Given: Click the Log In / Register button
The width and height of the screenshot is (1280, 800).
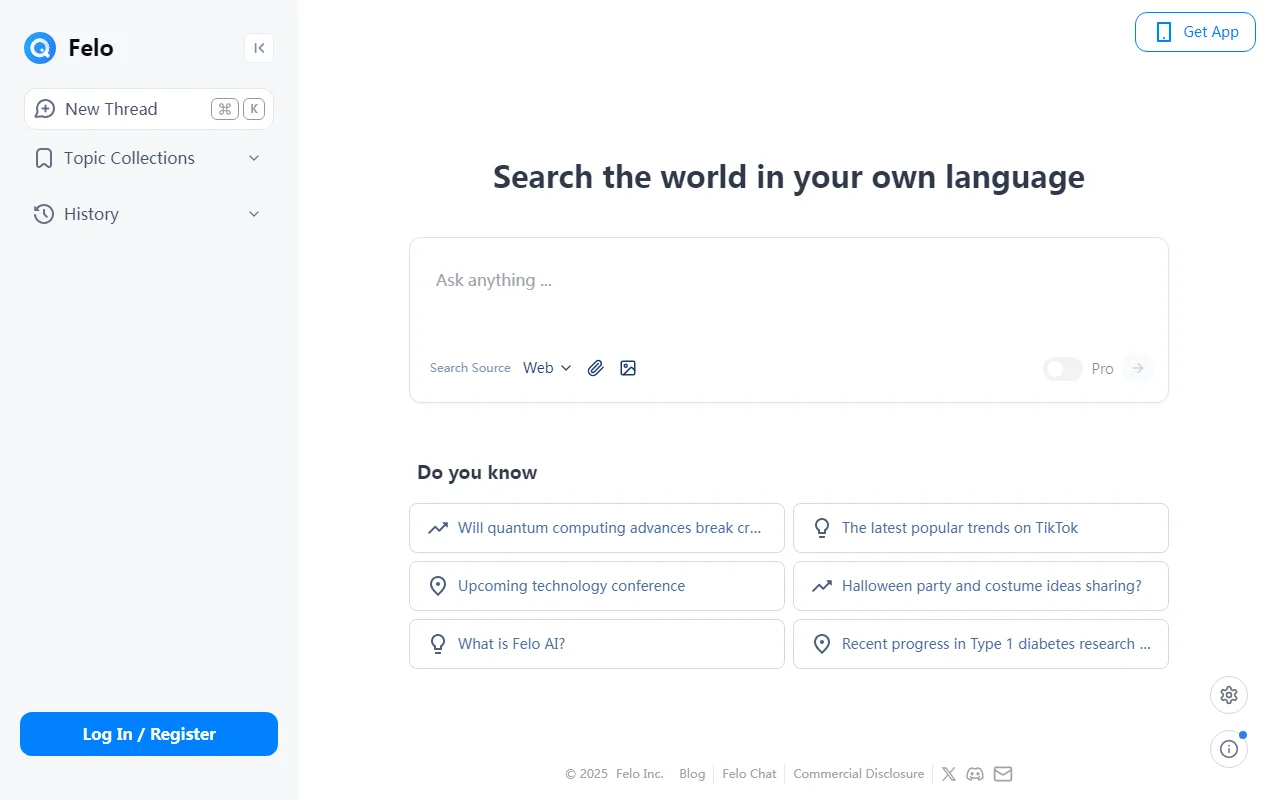Looking at the screenshot, I should pos(149,734).
